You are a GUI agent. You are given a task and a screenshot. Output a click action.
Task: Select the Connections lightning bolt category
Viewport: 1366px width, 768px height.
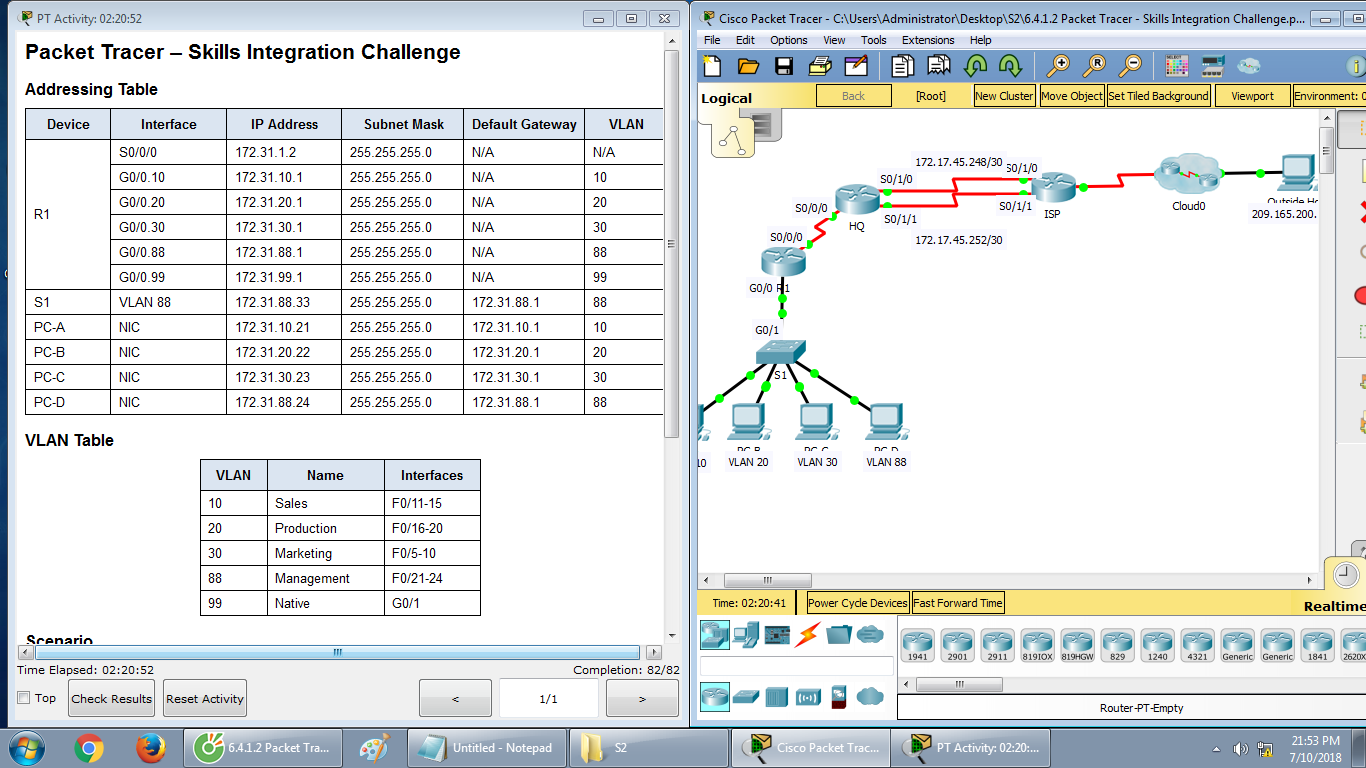pos(808,634)
